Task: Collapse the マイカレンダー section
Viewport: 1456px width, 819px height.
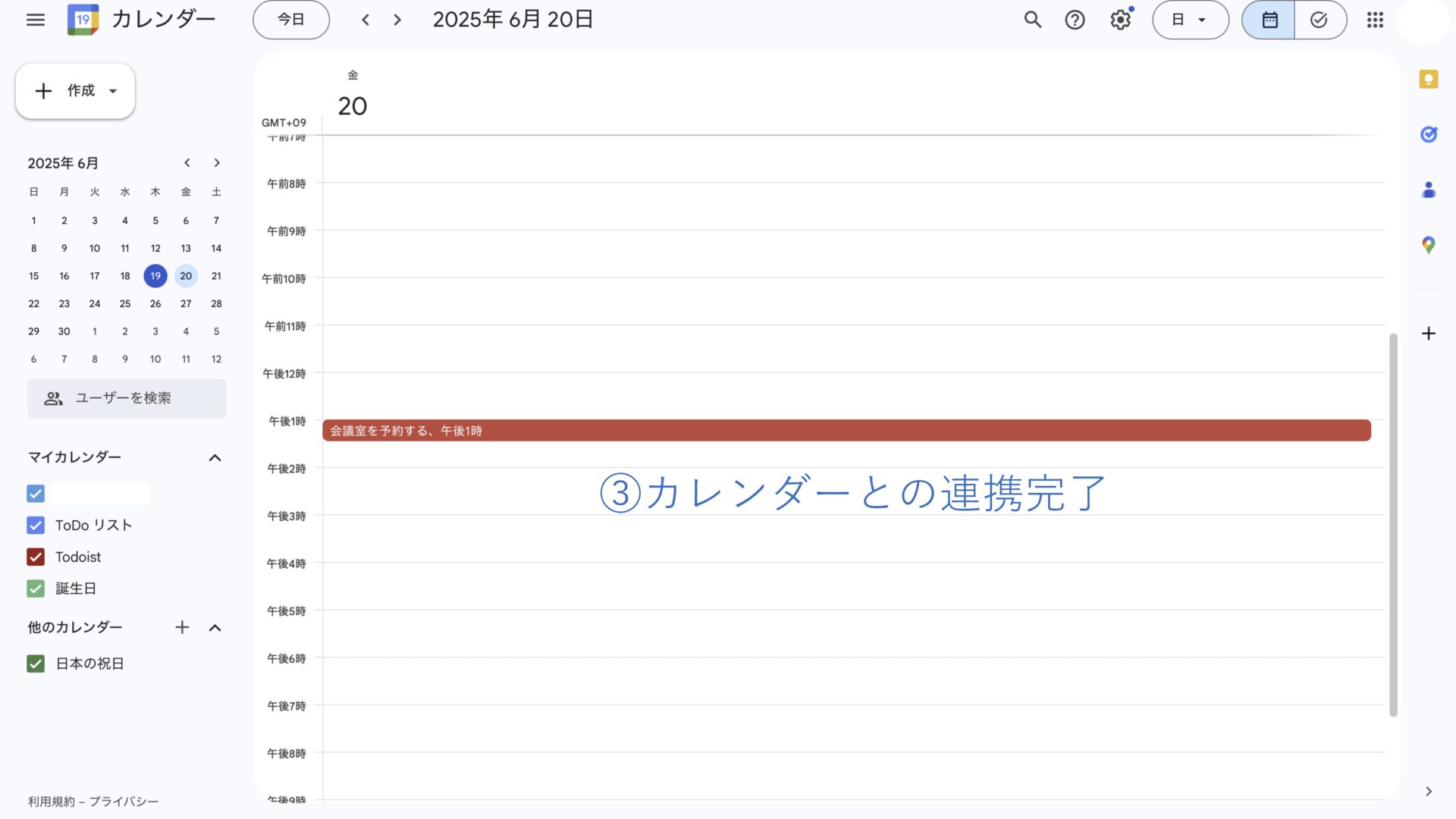Action: click(215, 457)
